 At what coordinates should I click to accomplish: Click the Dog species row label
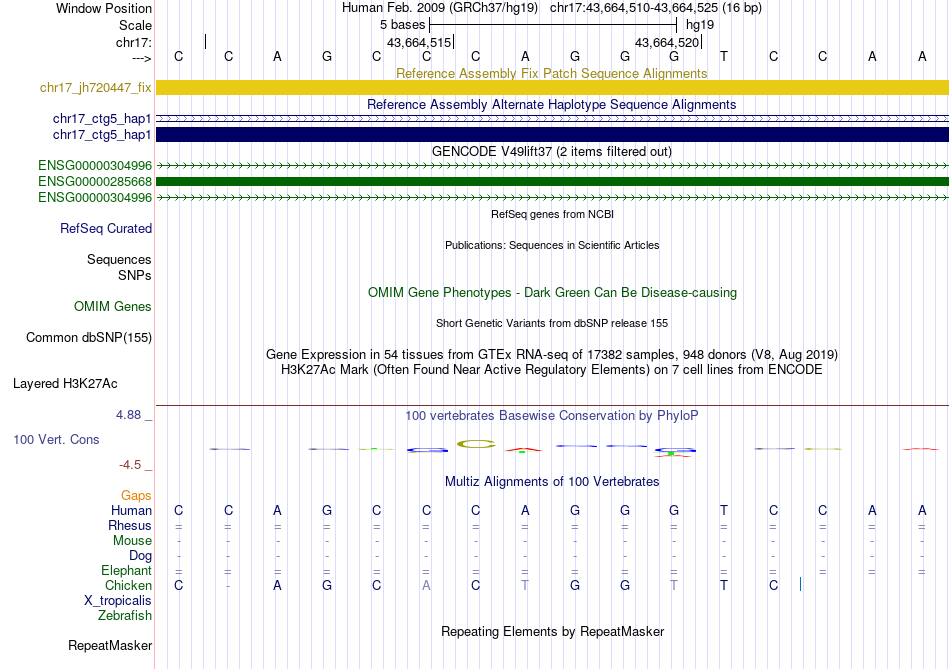pyautogui.click(x=140, y=556)
